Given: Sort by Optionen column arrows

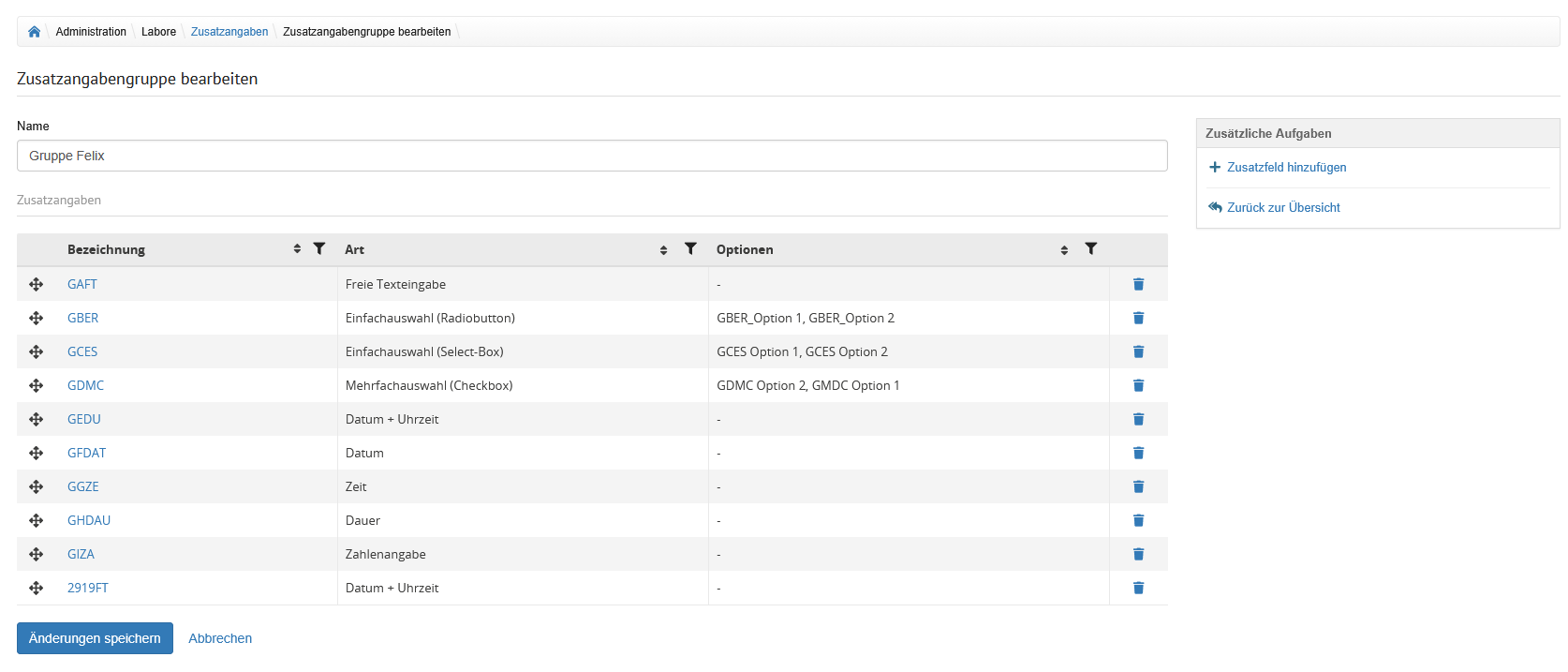Looking at the screenshot, I should tap(1064, 249).
